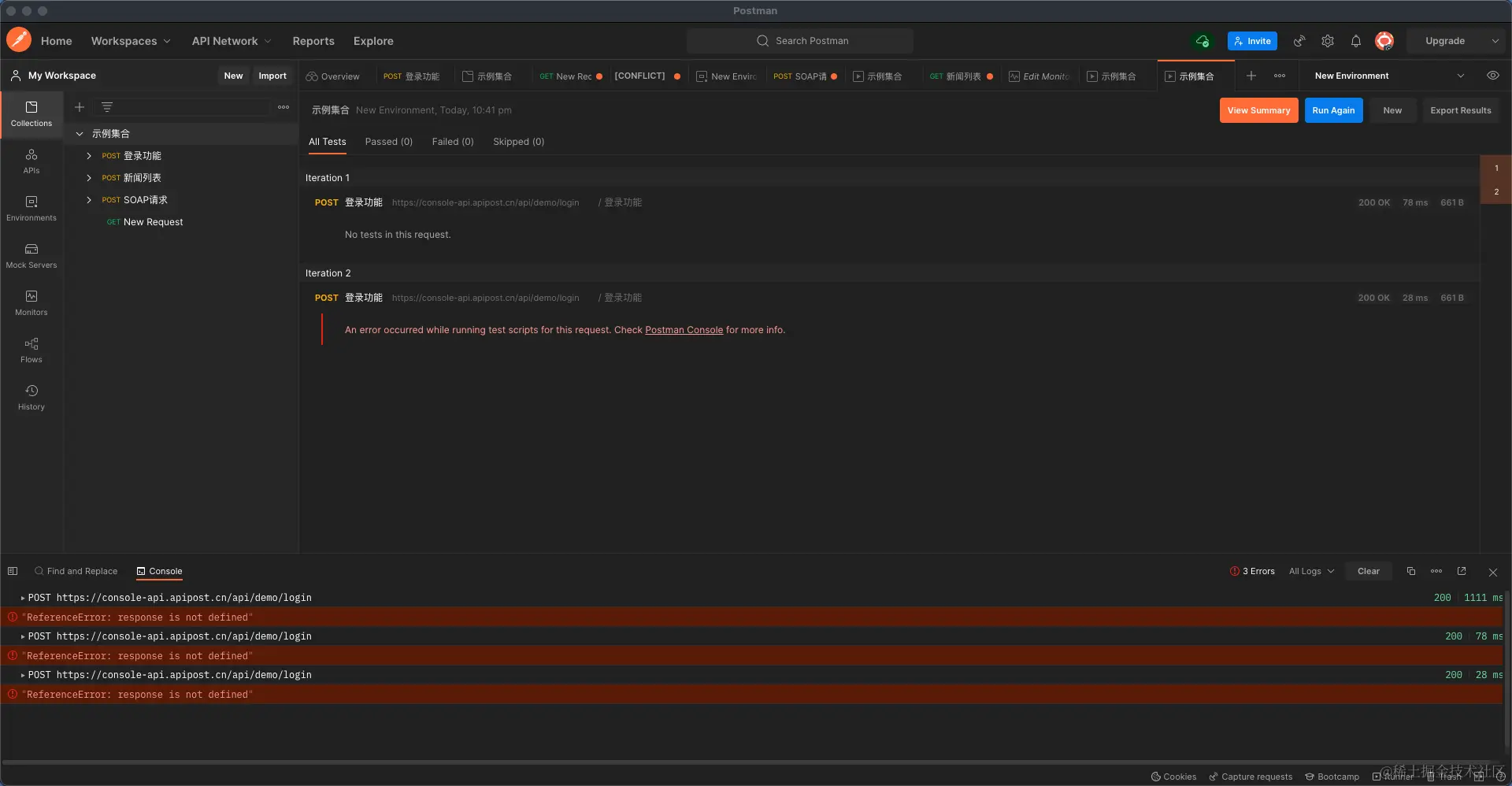Click the Postman logo icon

coord(19,40)
